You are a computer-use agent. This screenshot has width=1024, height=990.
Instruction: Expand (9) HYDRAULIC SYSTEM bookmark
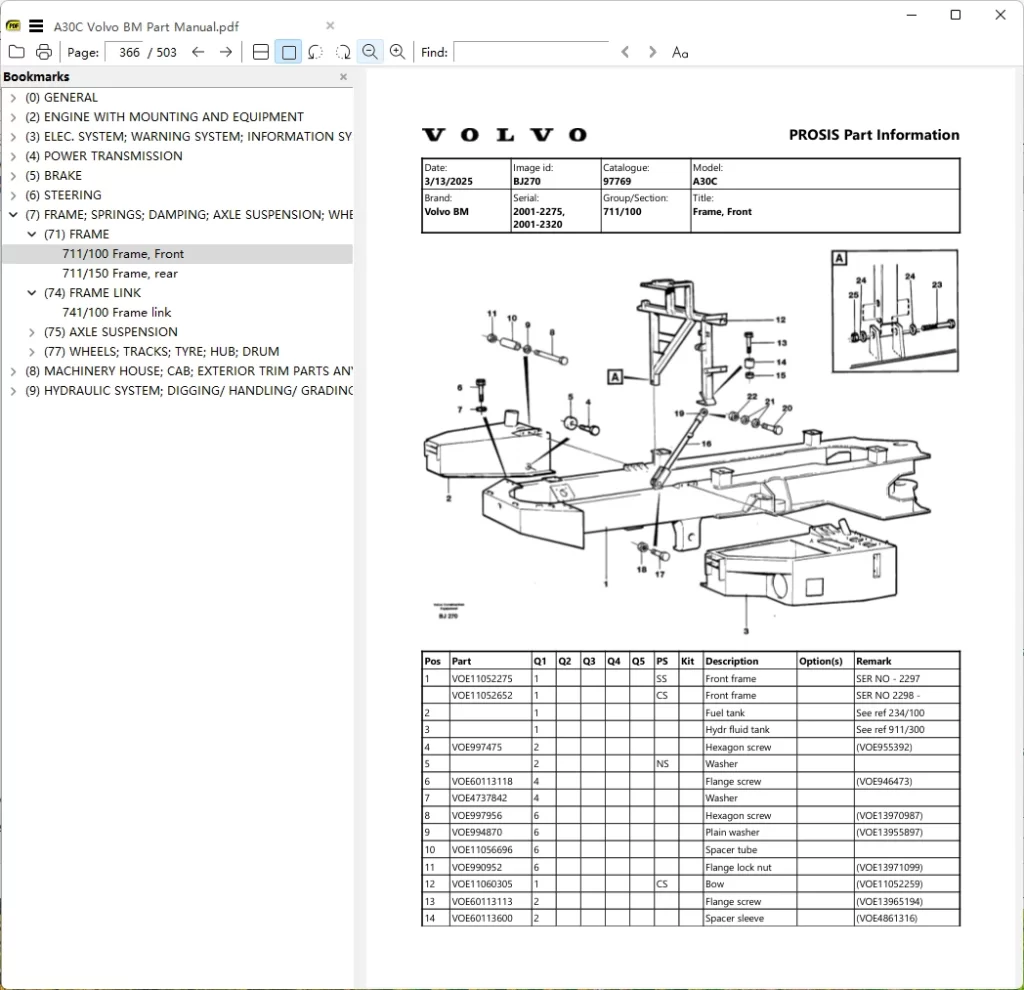tap(13, 391)
